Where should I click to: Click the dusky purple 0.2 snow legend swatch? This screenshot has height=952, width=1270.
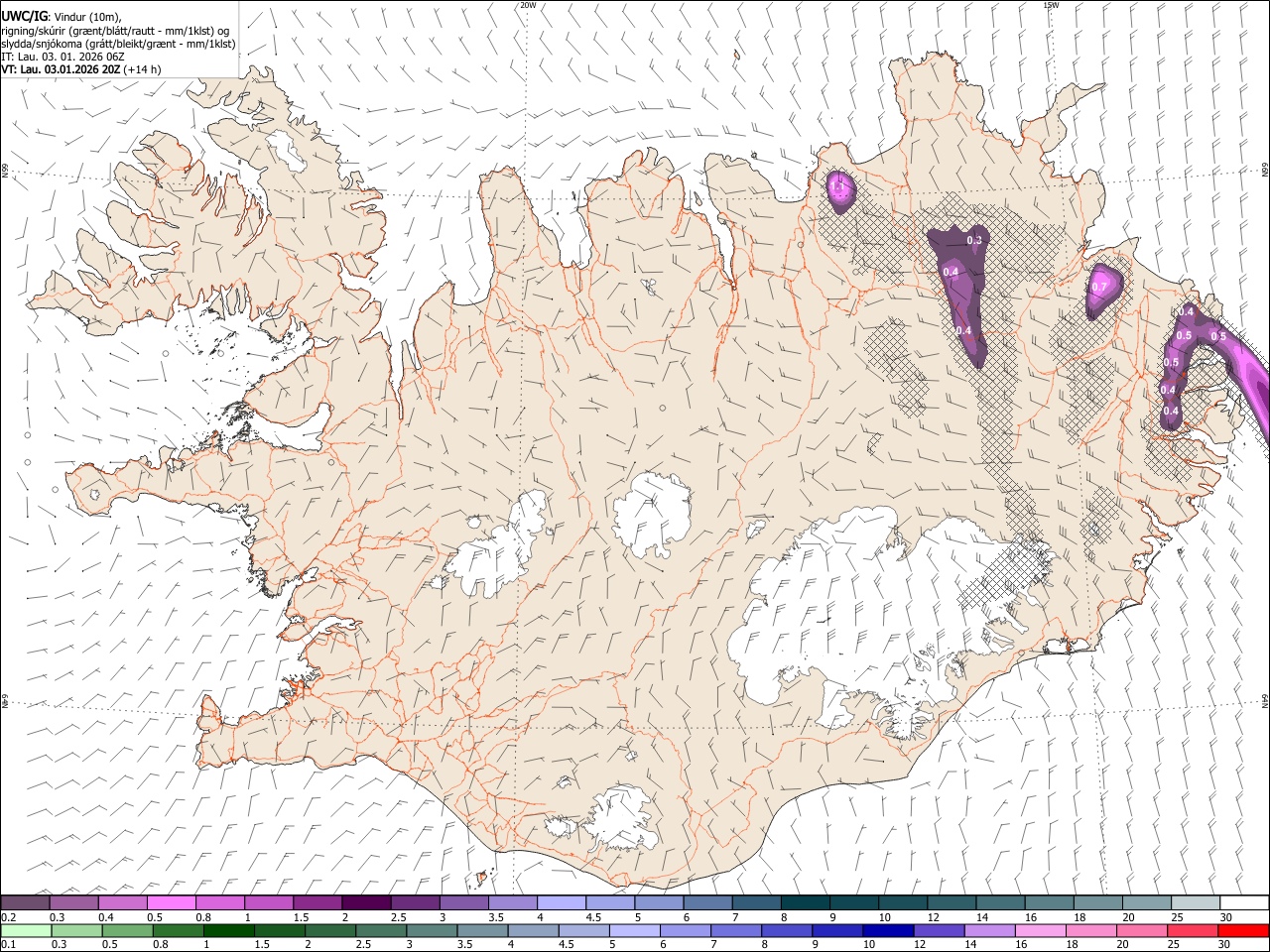(25, 903)
